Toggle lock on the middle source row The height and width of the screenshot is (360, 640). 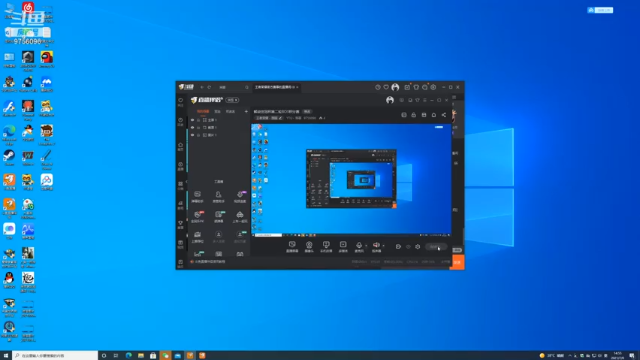click(x=199, y=127)
